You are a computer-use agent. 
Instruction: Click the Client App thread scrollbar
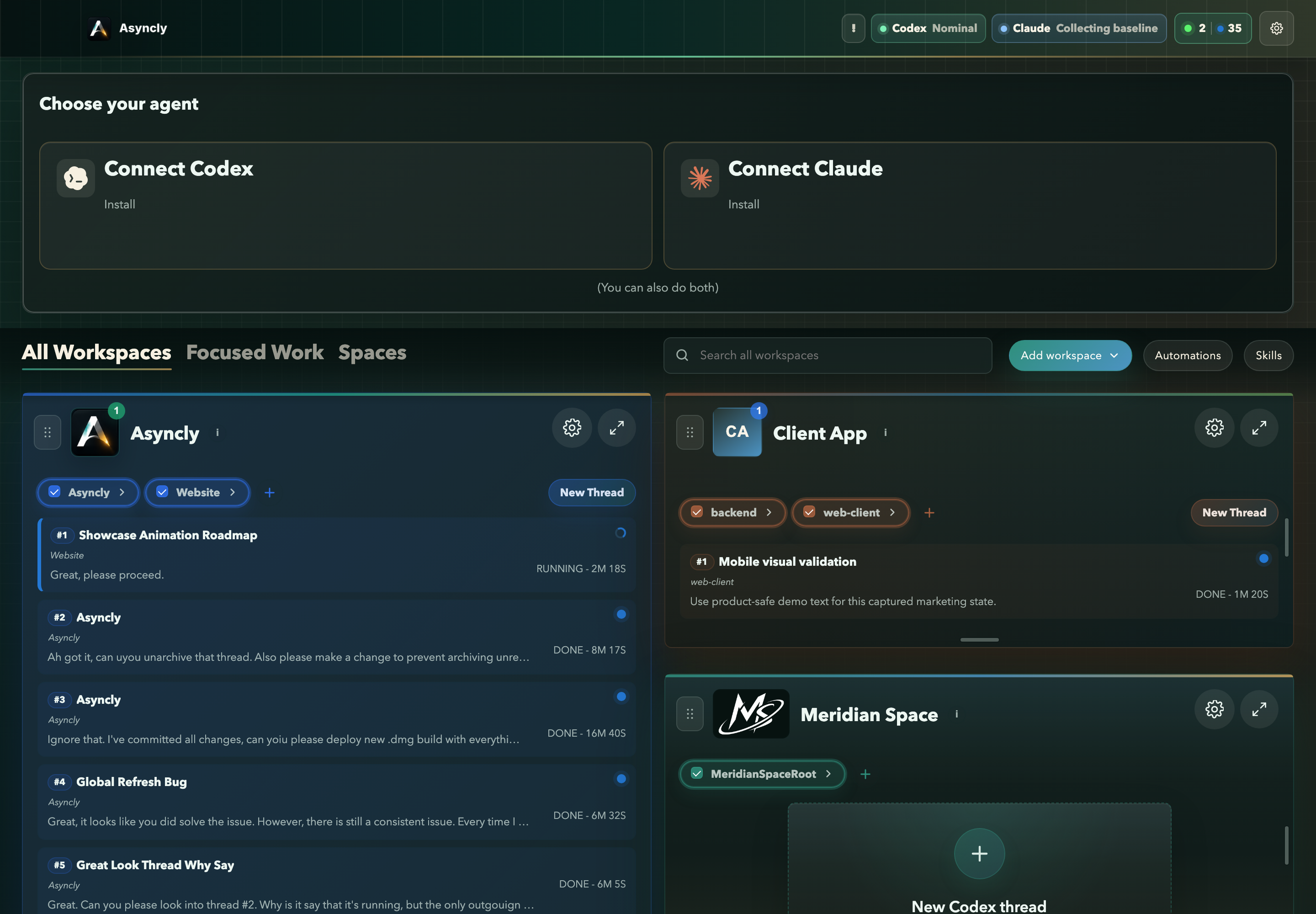[1286, 537]
